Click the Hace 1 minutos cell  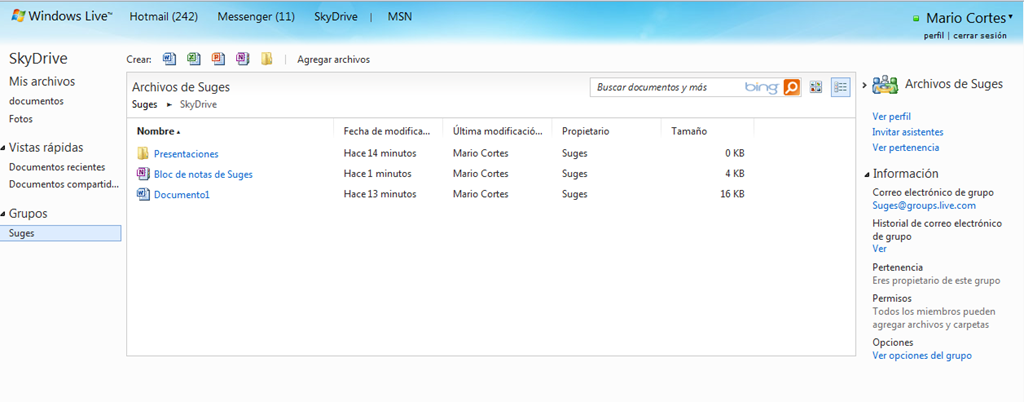point(377,174)
